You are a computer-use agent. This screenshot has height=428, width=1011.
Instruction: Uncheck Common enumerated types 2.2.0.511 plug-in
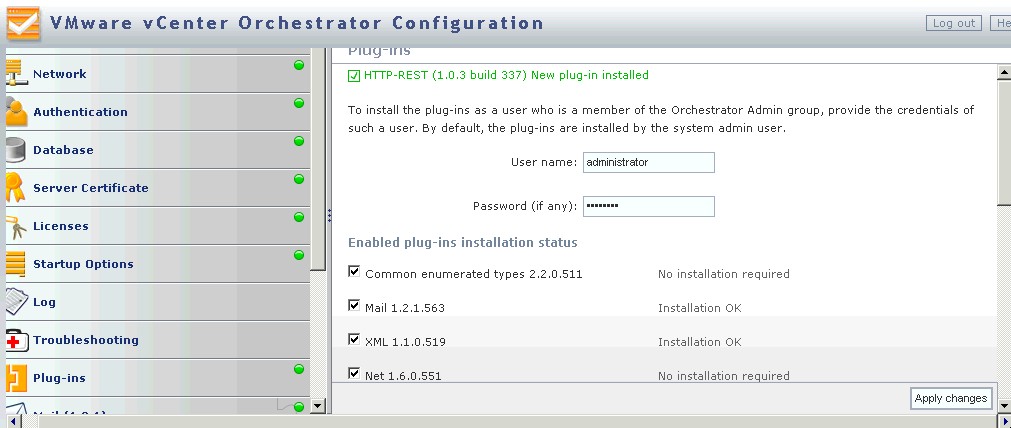(x=354, y=272)
